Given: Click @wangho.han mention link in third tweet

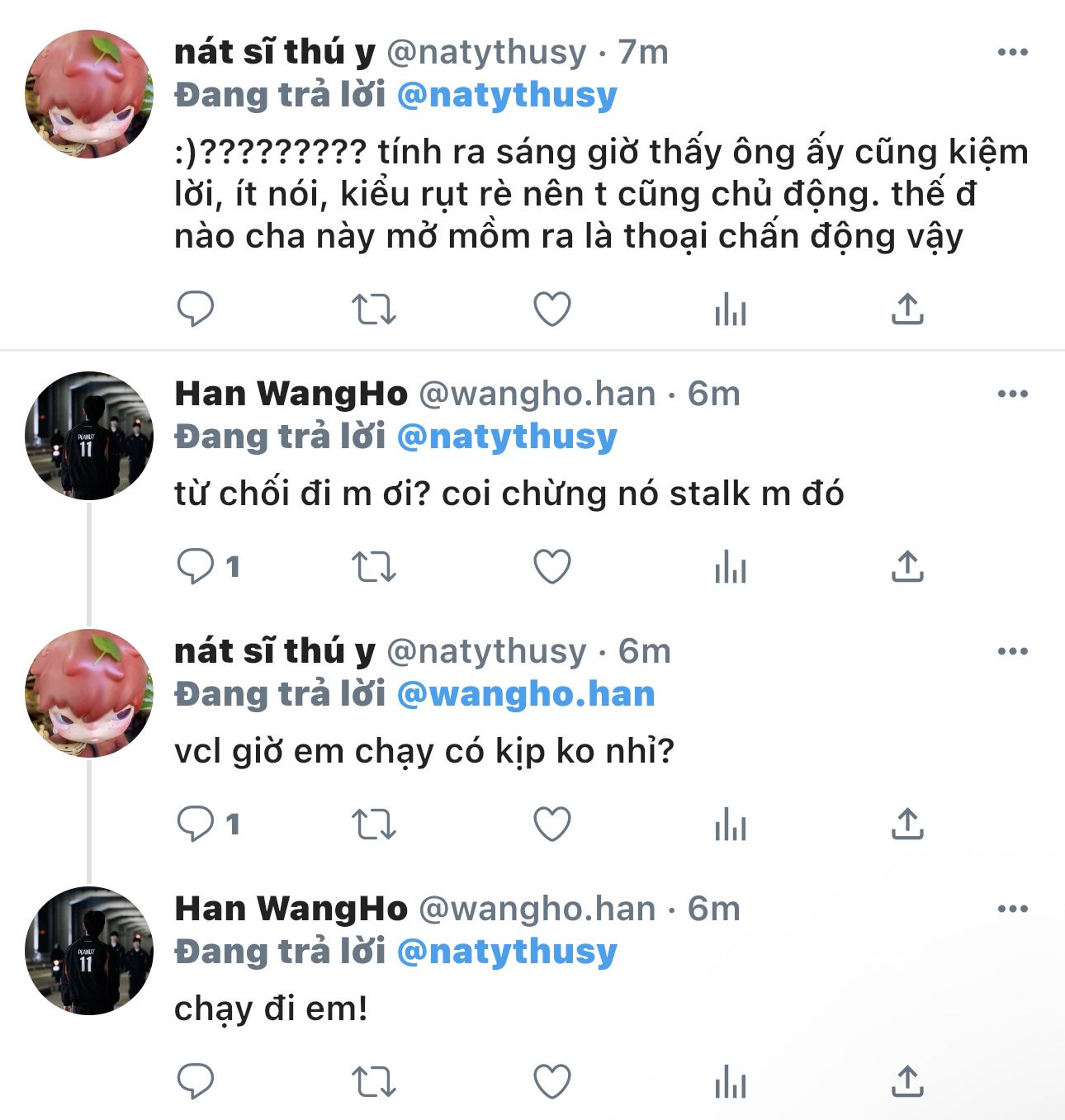Looking at the screenshot, I should 526,694.
